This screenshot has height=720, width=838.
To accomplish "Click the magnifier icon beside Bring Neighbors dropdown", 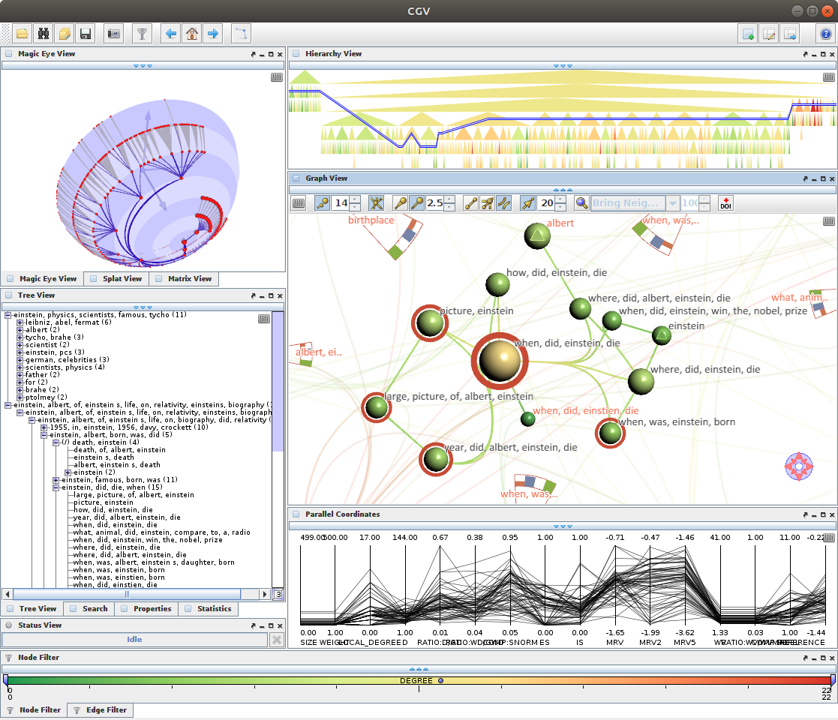I will [x=581, y=203].
